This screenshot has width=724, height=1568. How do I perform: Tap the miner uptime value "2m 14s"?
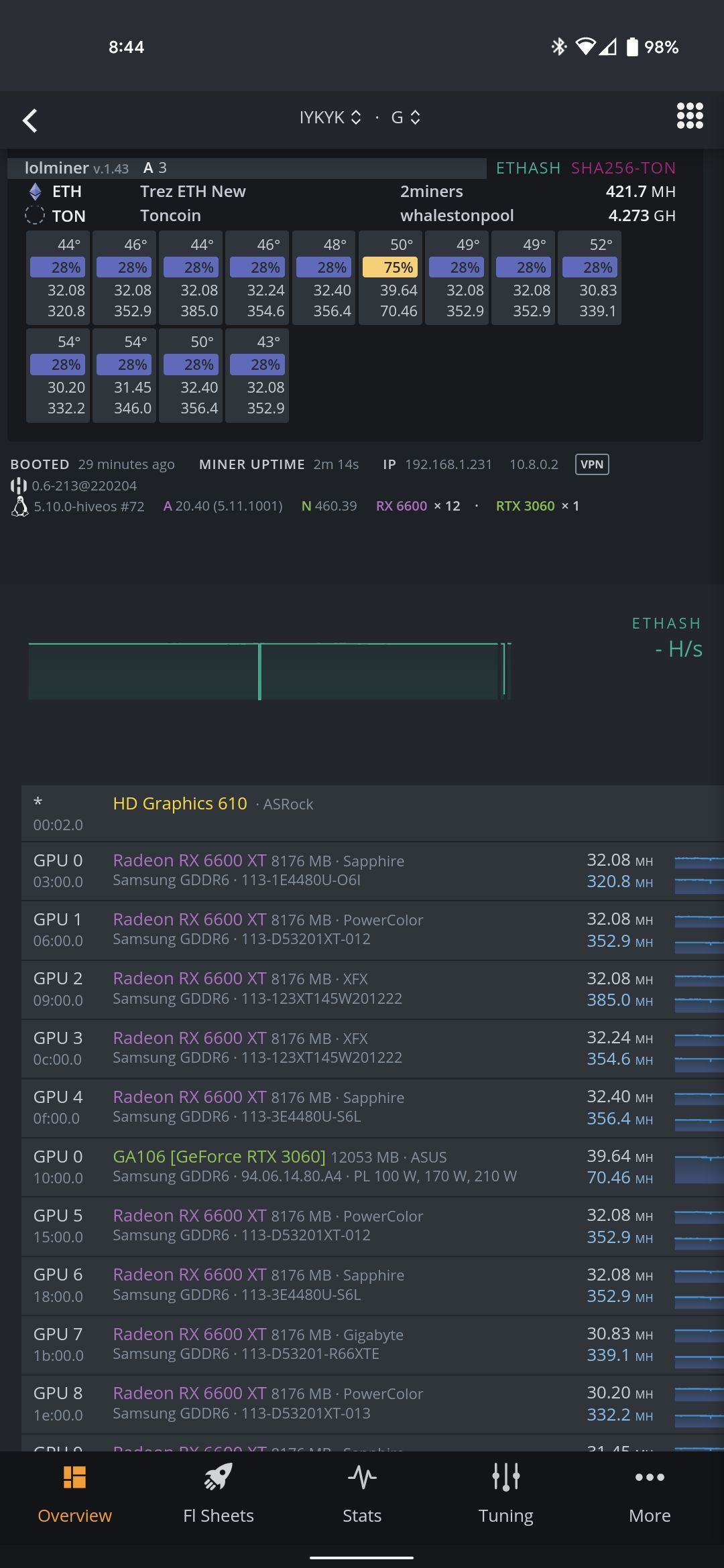336,464
